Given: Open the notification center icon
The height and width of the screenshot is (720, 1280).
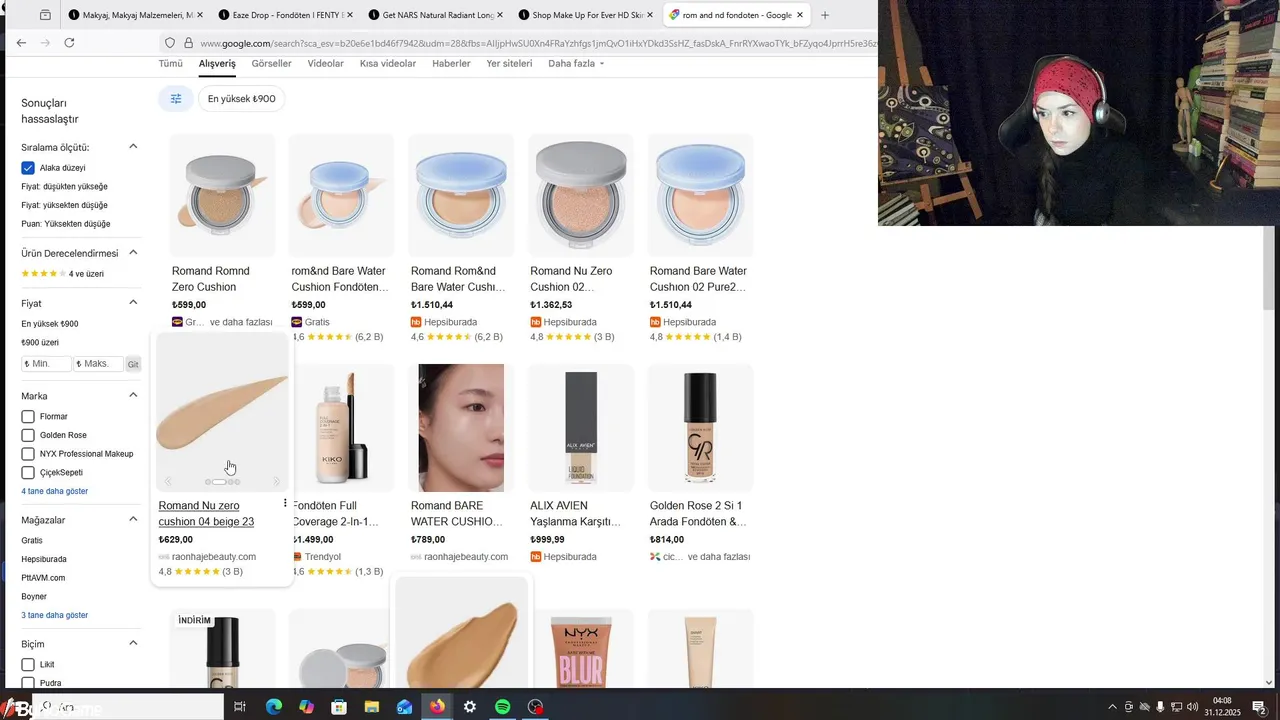Looking at the screenshot, I should (1259, 707).
